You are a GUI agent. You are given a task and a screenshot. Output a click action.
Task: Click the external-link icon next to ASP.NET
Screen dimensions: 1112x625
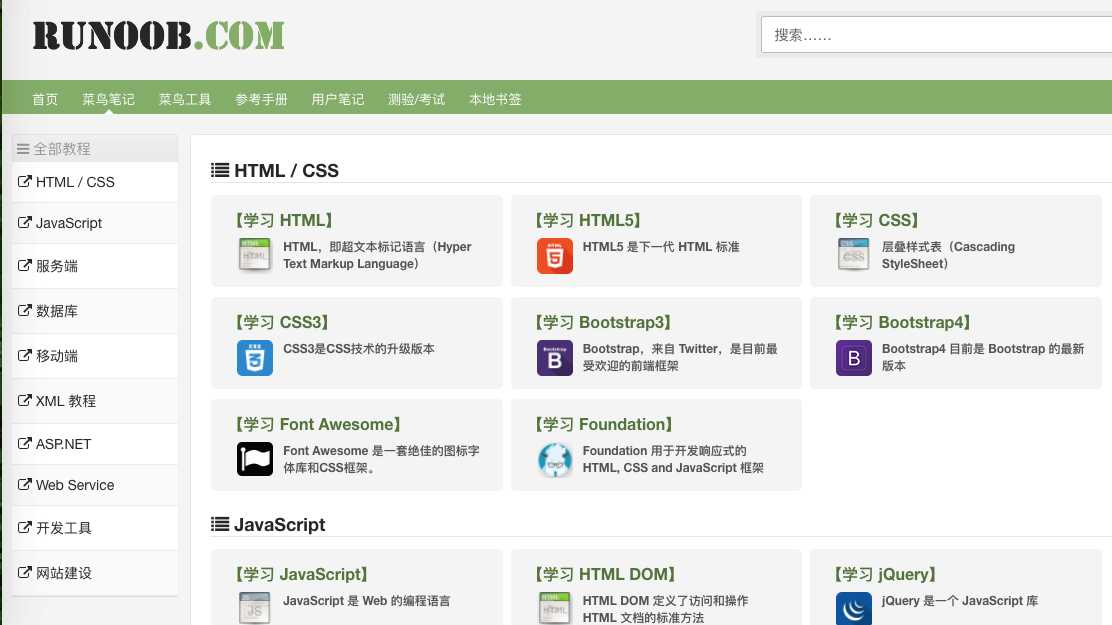(25, 443)
